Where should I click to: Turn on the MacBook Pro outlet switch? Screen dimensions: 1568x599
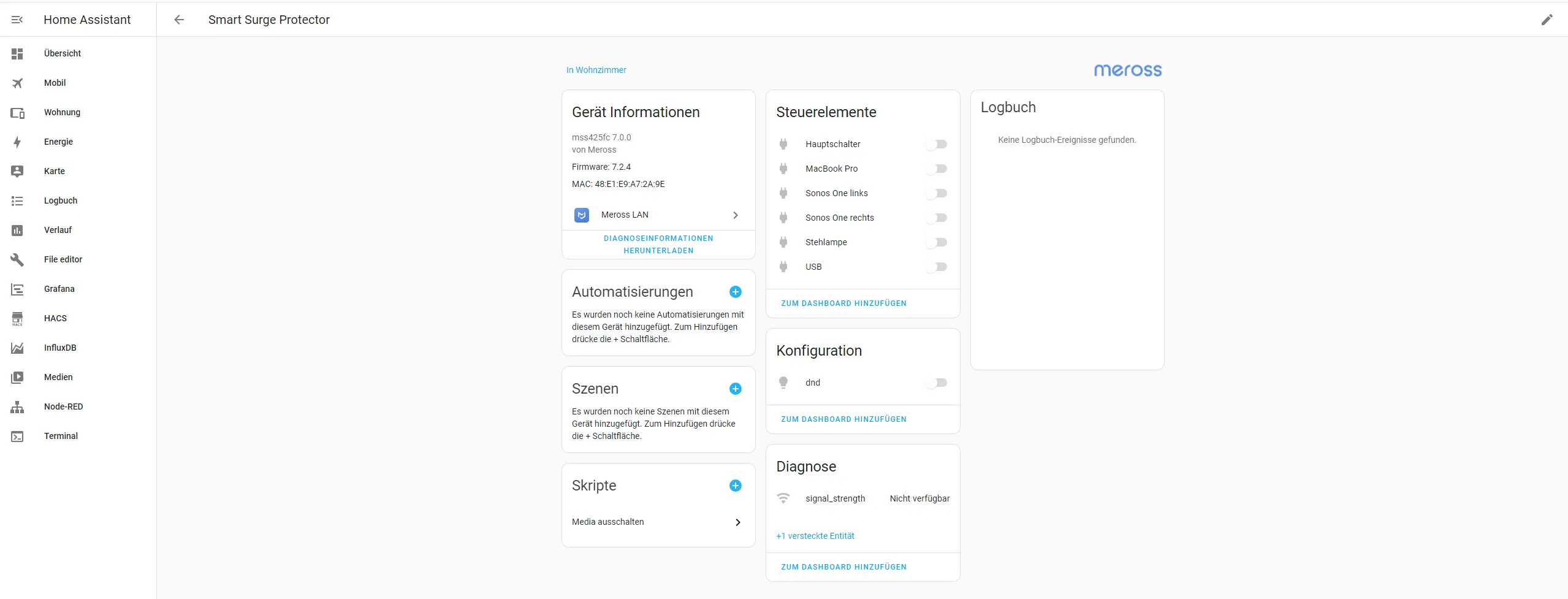click(x=937, y=169)
